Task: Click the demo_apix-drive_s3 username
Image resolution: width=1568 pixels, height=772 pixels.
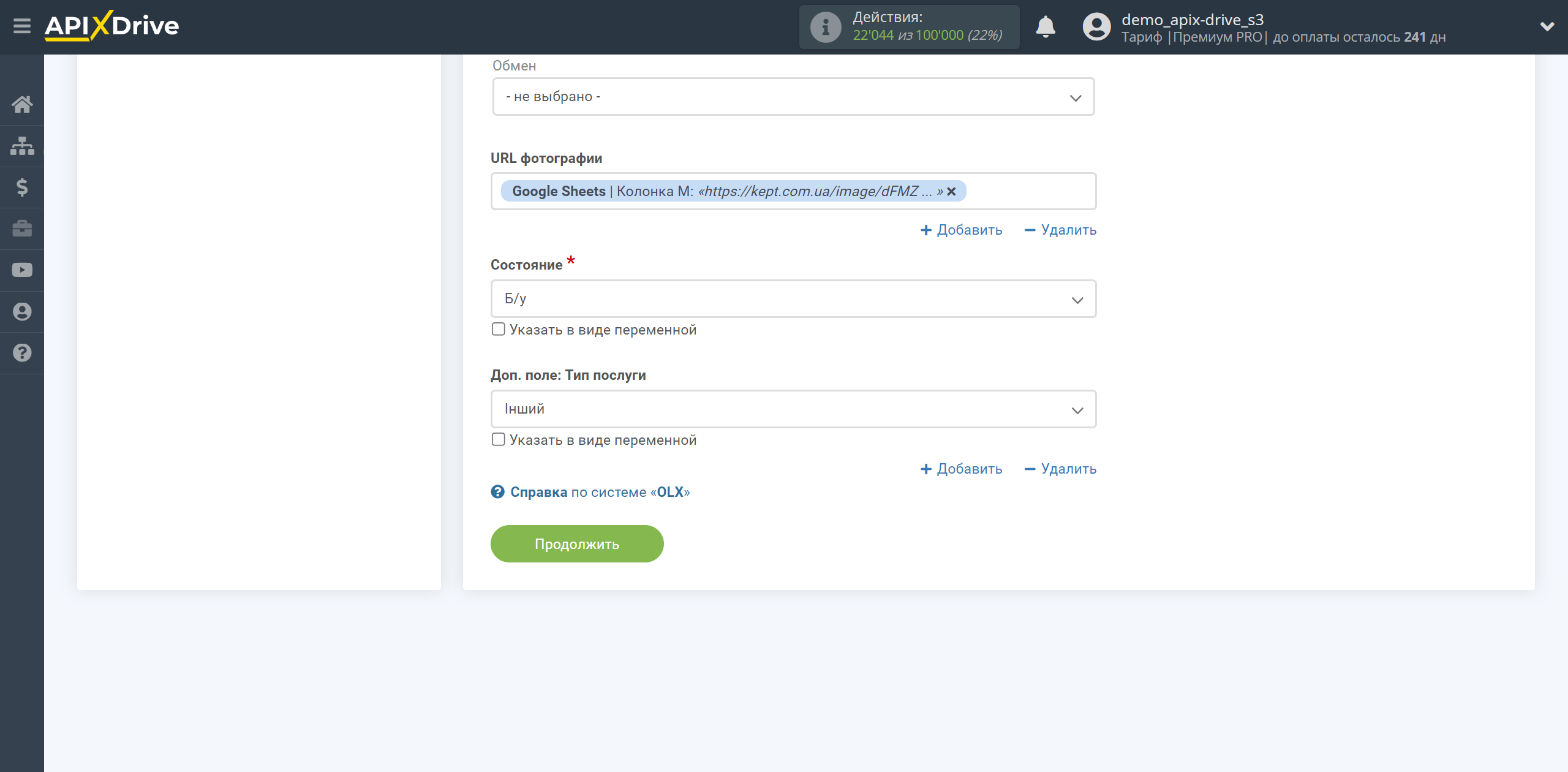Action: 1192,20
